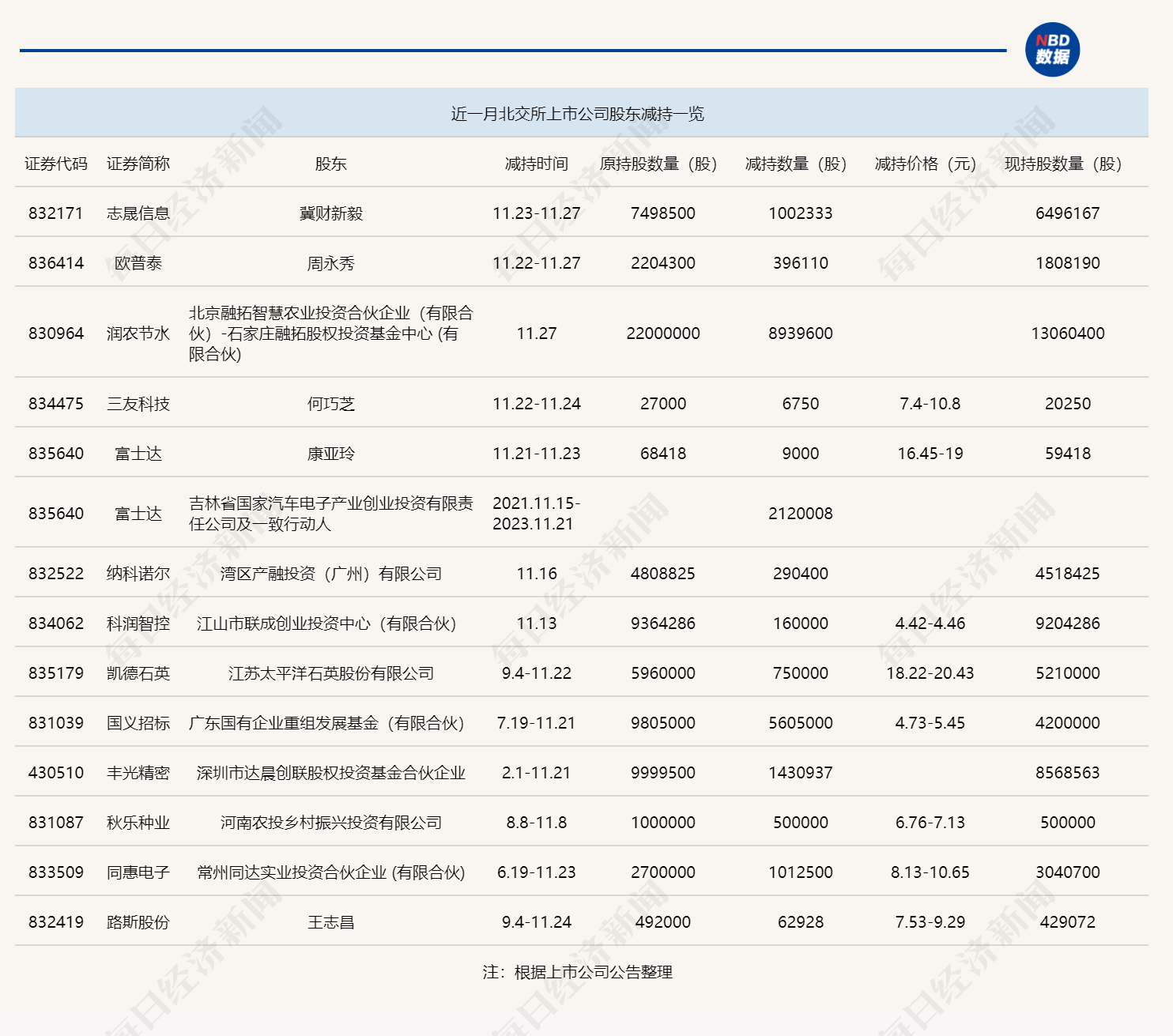Image resolution: width=1173 pixels, height=1036 pixels.
Task: Select reduction quantity 5605000
Action: (x=800, y=723)
